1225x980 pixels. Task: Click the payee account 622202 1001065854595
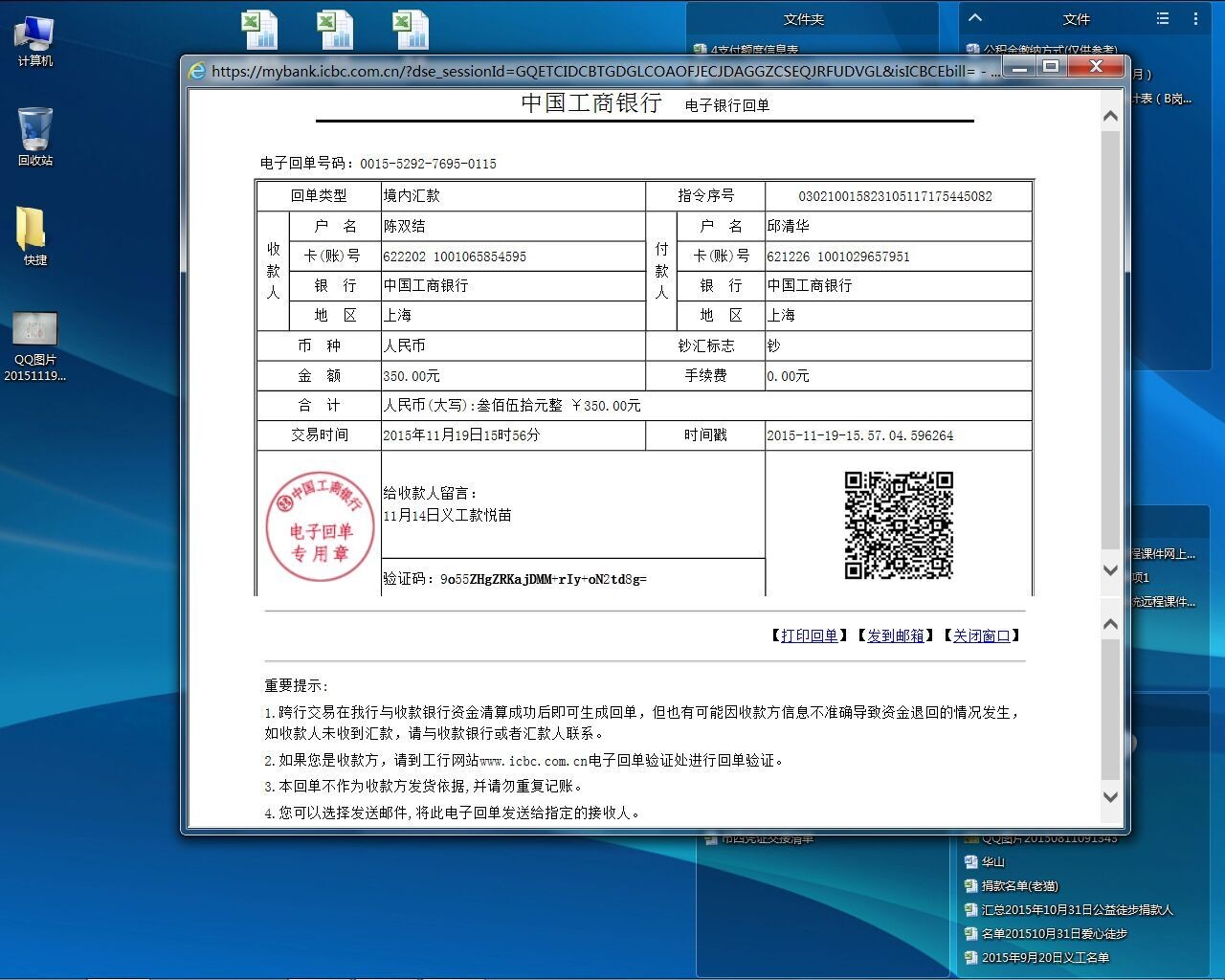pyautogui.click(x=455, y=256)
